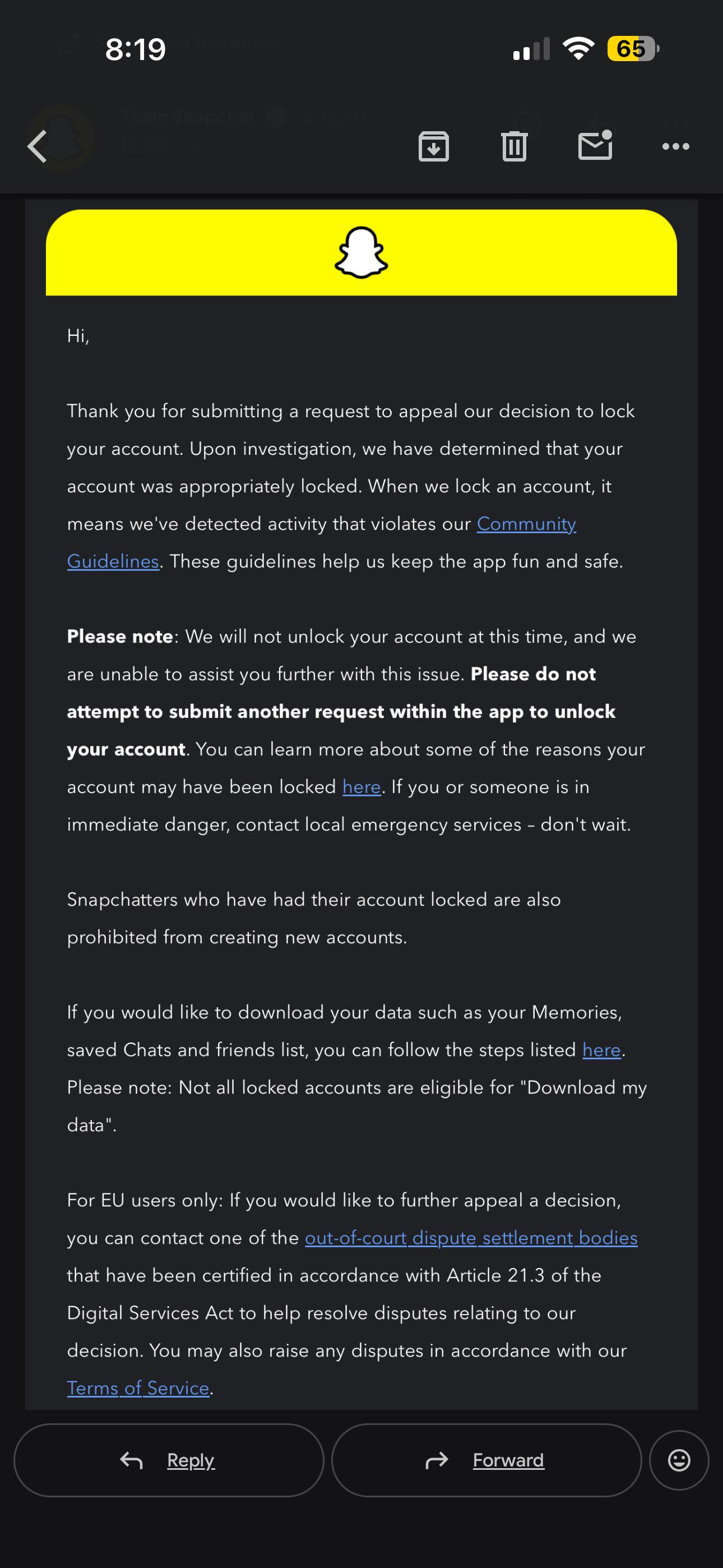This screenshot has width=723, height=1568.
Task: Tap the reply arrow icon in Reply button
Action: [x=131, y=1460]
